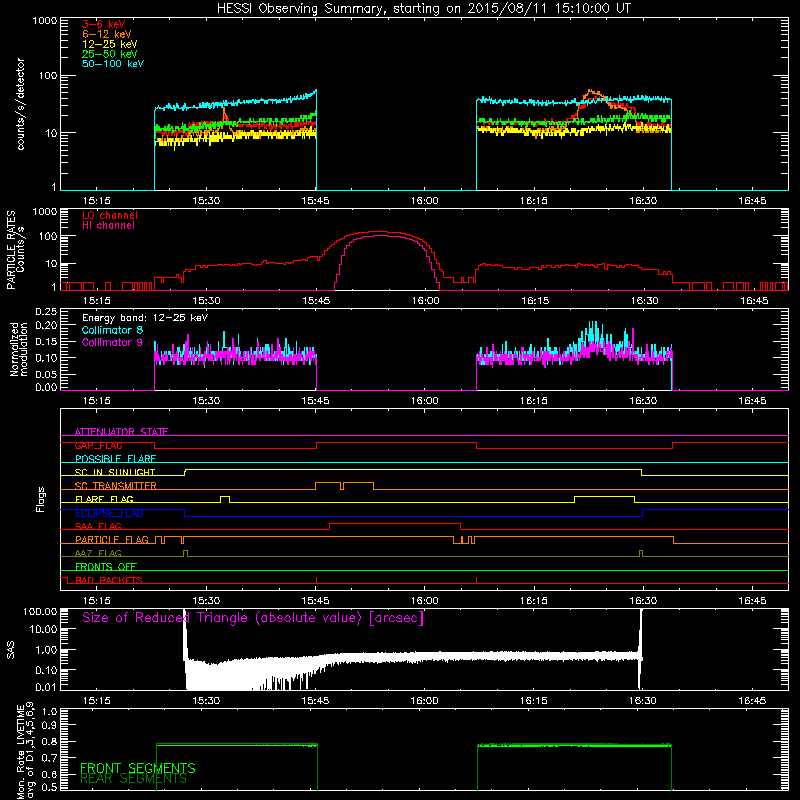Click the counts/s/detector axis label
Screen dimensions: 800x800
point(20,104)
